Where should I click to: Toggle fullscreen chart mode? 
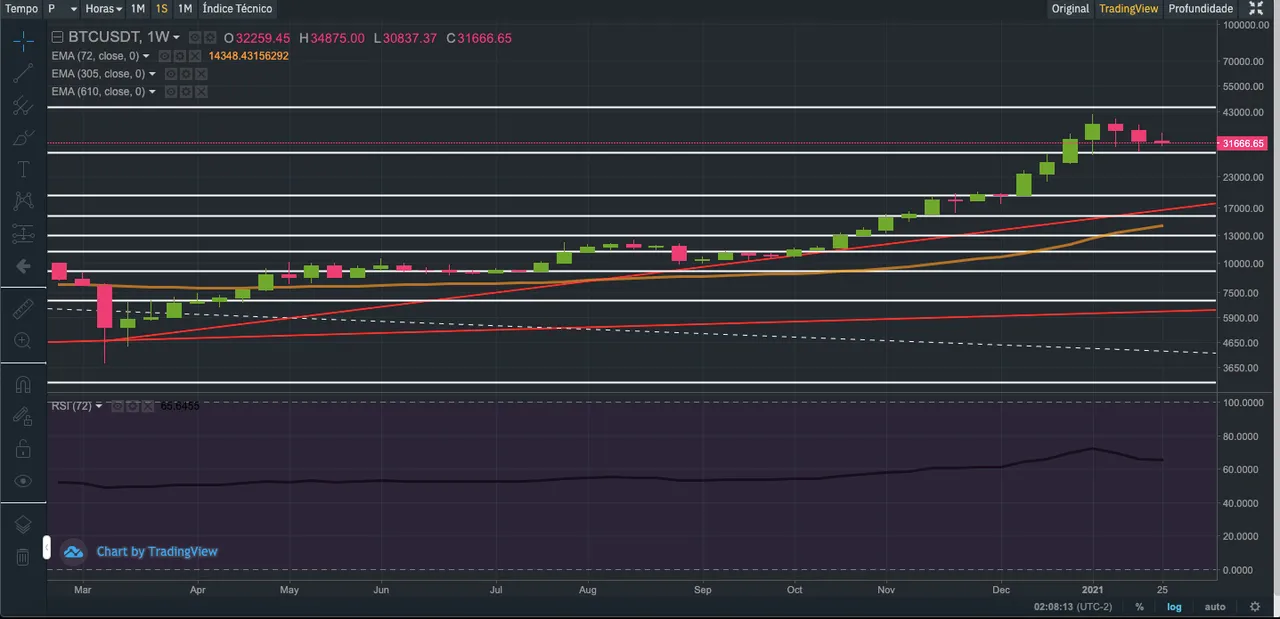tap(1256, 8)
